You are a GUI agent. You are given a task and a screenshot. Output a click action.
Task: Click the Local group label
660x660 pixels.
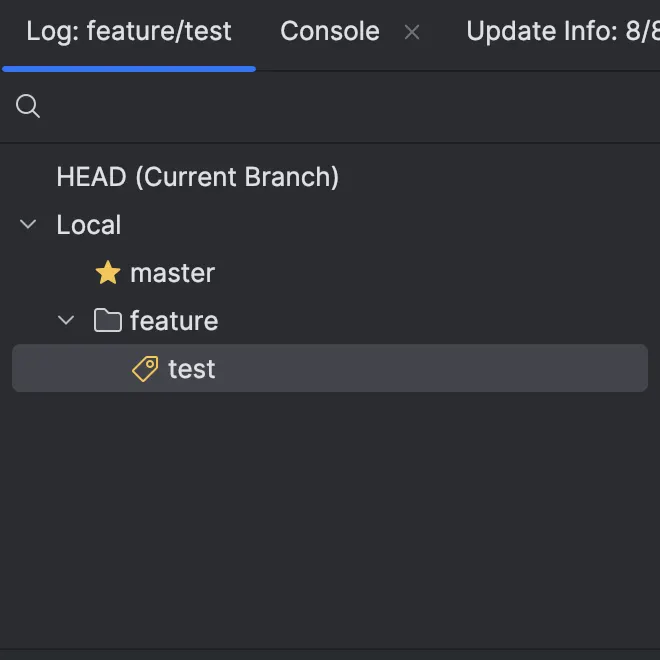[x=88, y=225]
